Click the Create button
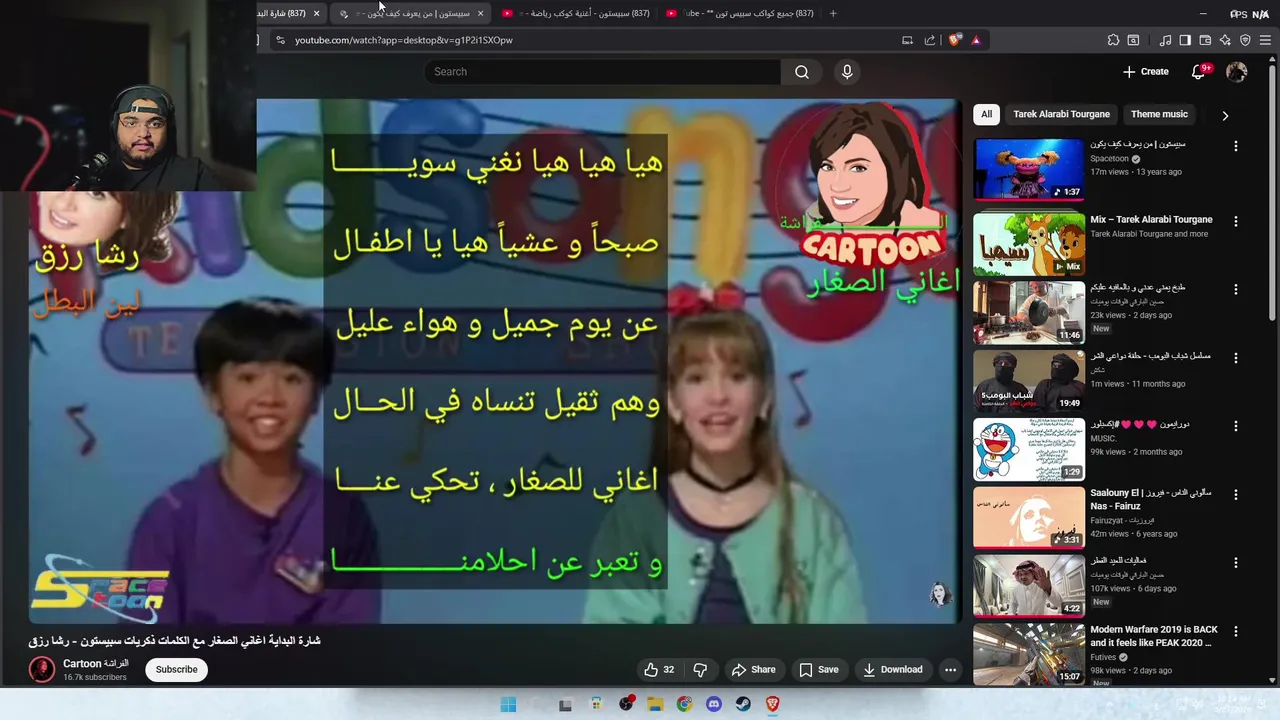Viewport: 1280px width, 720px height. [1145, 72]
